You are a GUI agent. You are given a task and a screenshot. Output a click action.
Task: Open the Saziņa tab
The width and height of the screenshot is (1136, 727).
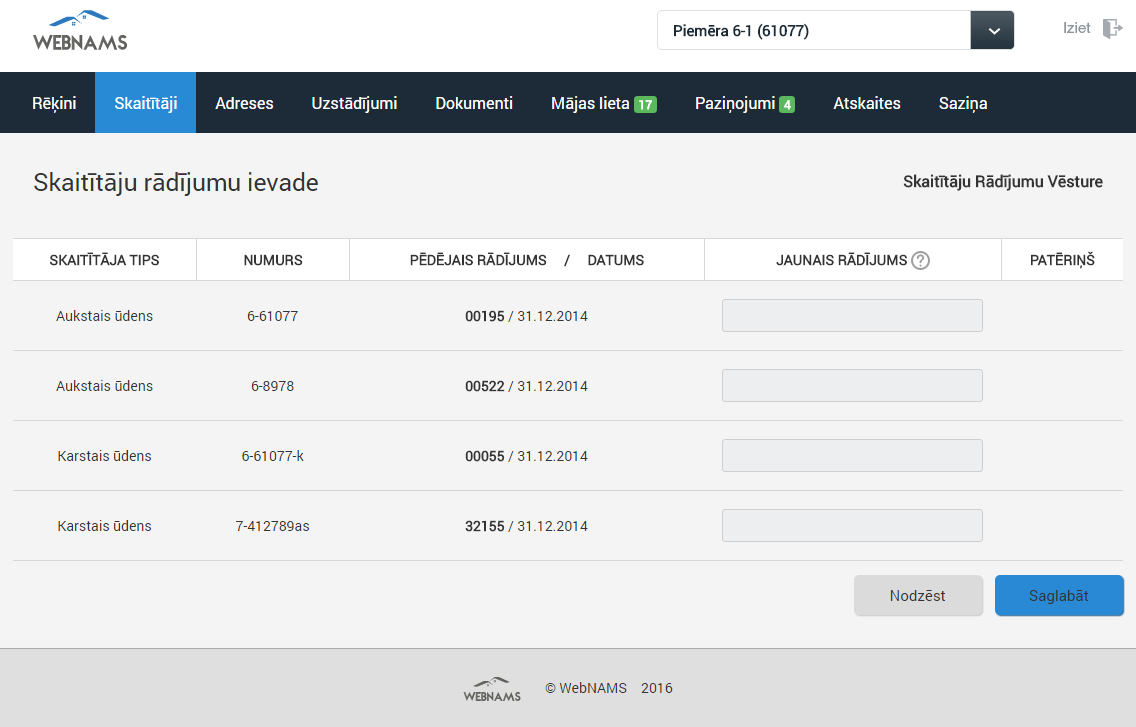pyautogui.click(x=963, y=103)
